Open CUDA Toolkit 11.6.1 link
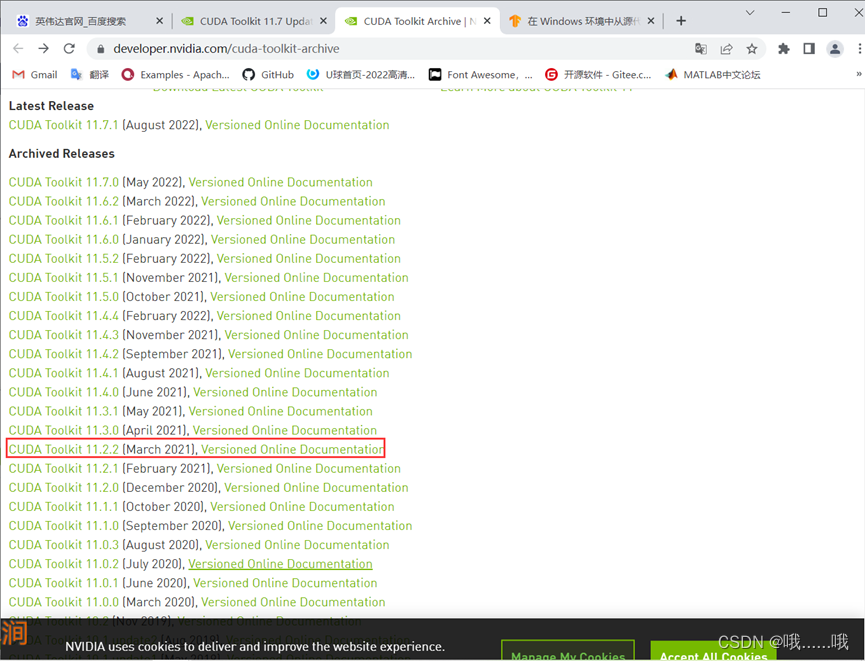The width and height of the screenshot is (865, 661). coord(63,220)
